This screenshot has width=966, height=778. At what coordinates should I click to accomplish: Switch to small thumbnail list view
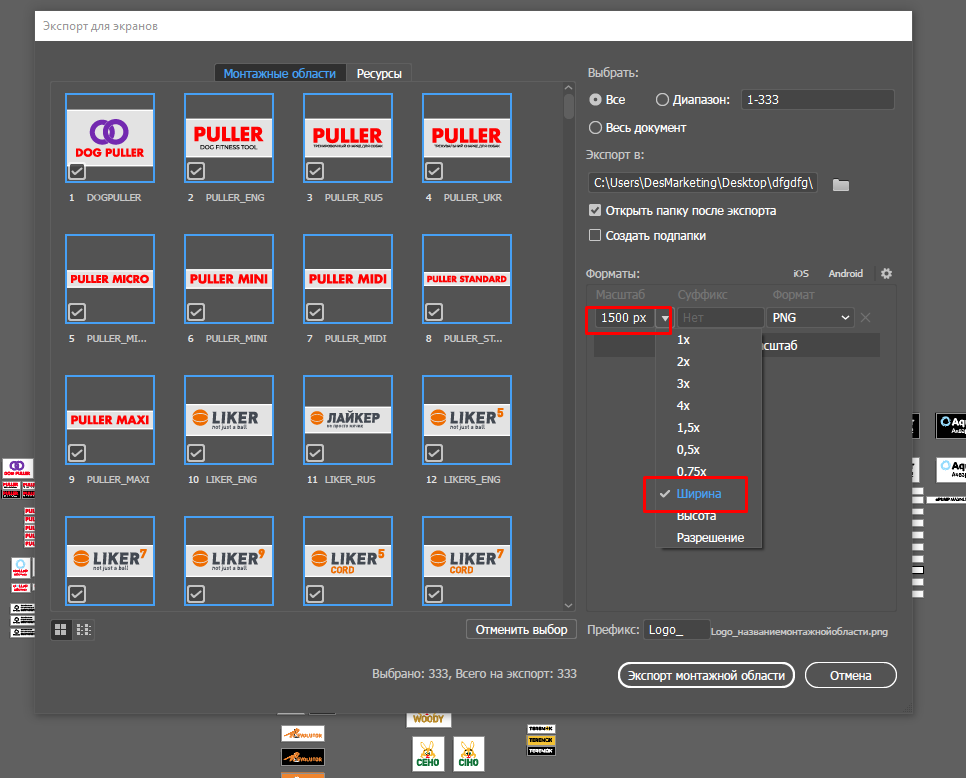pos(83,630)
